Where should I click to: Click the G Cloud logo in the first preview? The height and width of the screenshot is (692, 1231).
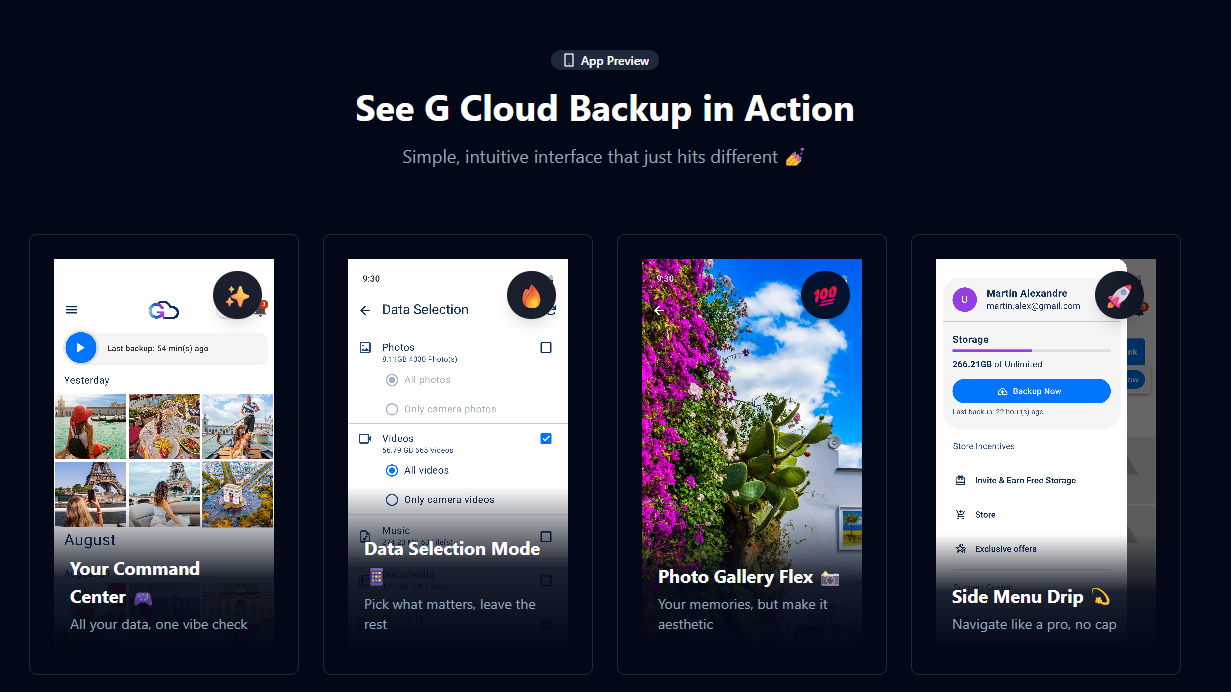pyautogui.click(x=164, y=310)
